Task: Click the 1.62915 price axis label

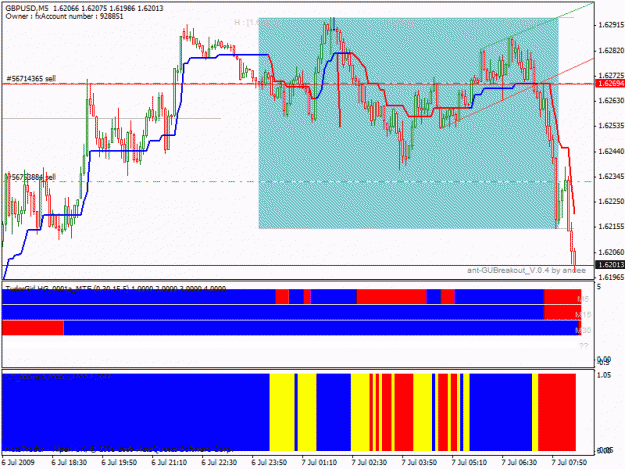Action: click(611, 25)
